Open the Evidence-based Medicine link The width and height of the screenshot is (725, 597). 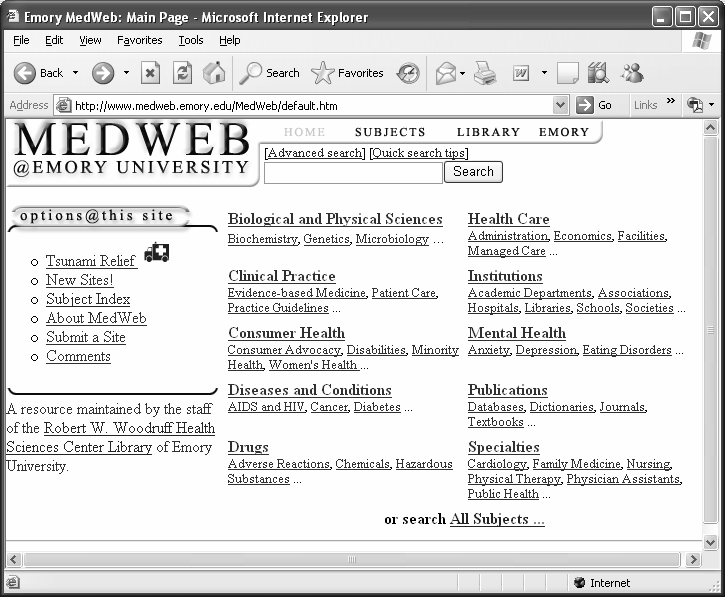pyautogui.click(x=297, y=293)
